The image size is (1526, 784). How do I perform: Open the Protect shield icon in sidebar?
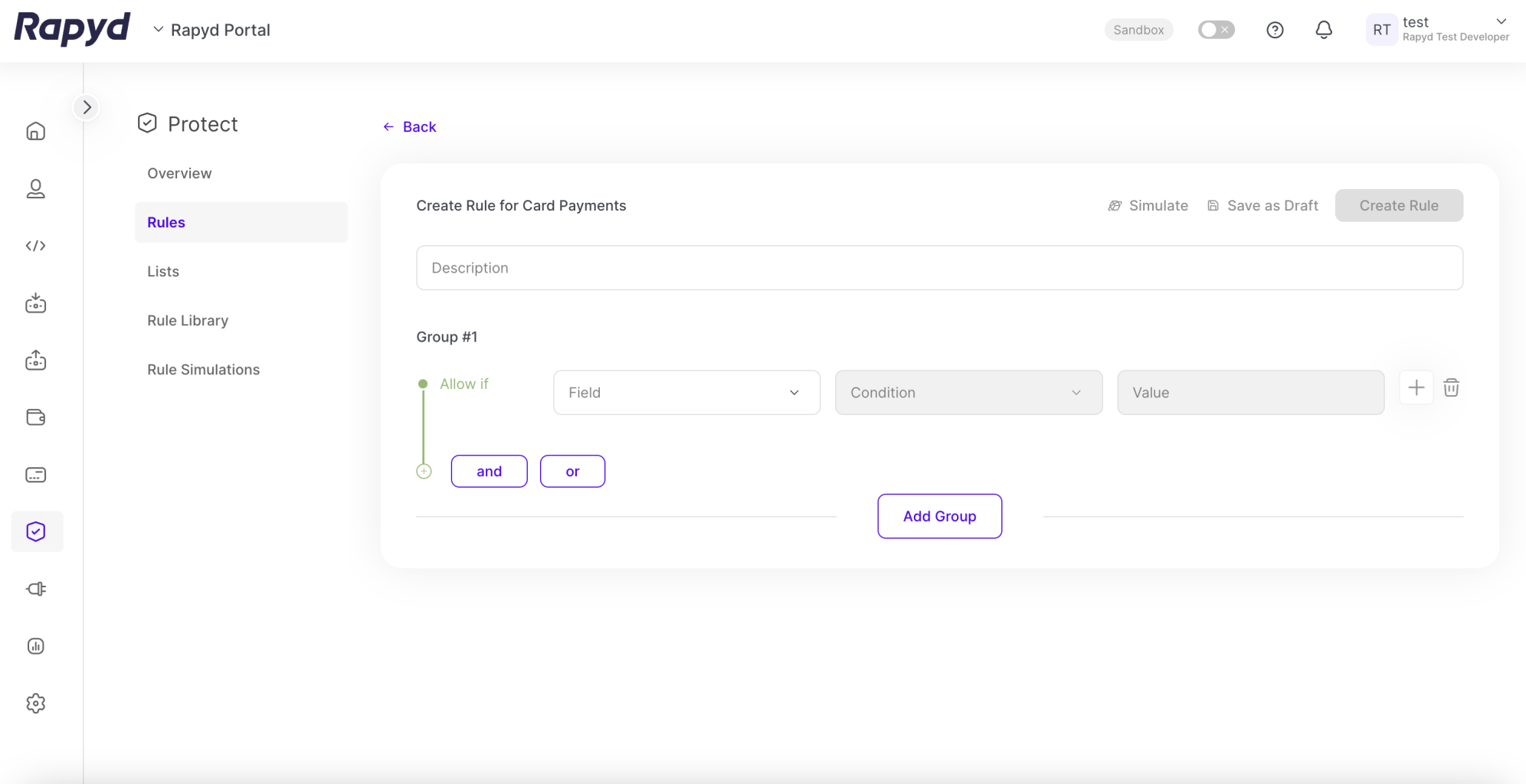[36, 531]
